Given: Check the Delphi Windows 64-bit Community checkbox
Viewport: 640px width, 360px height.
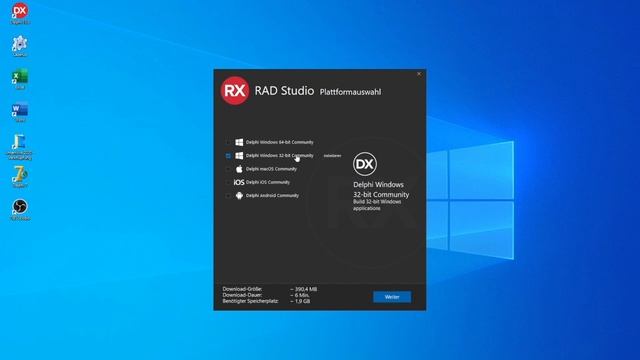Looking at the screenshot, I should coord(228,142).
